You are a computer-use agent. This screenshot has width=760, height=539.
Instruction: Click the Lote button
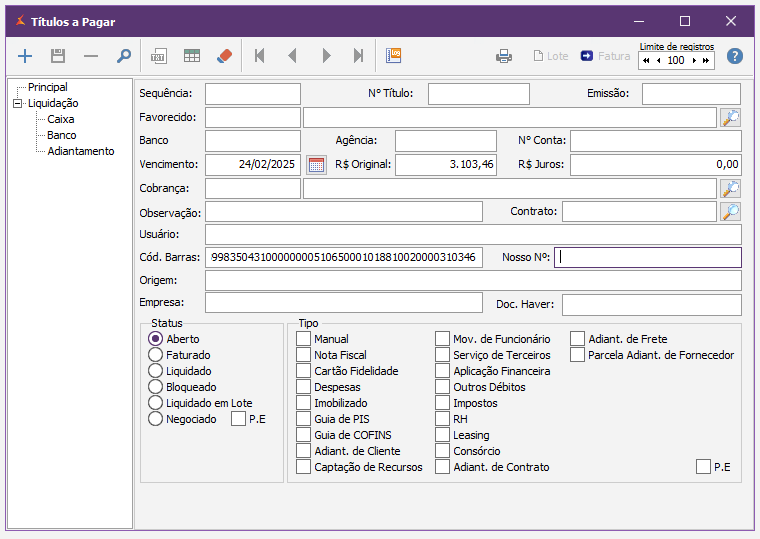click(x=550, y=56)
